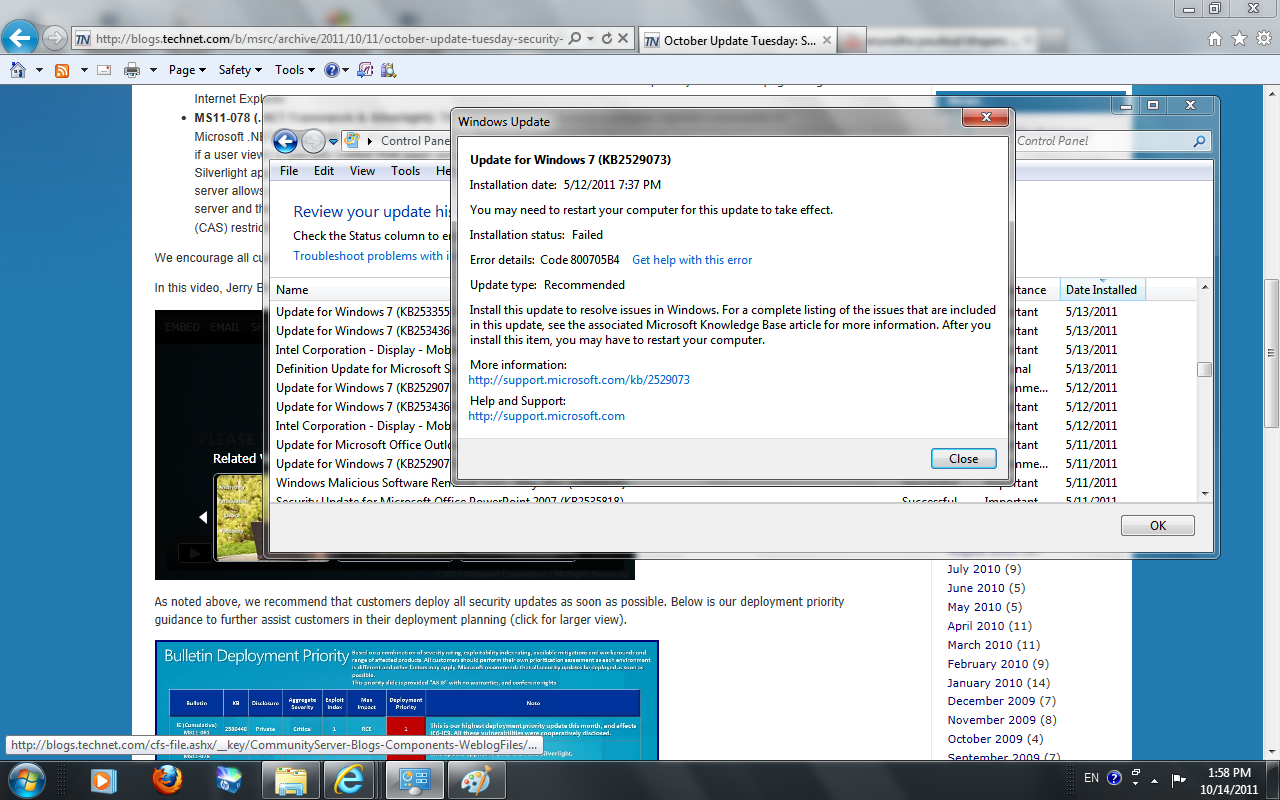
Task: Open View menu in Control Panel
Action: coord(362,171)
